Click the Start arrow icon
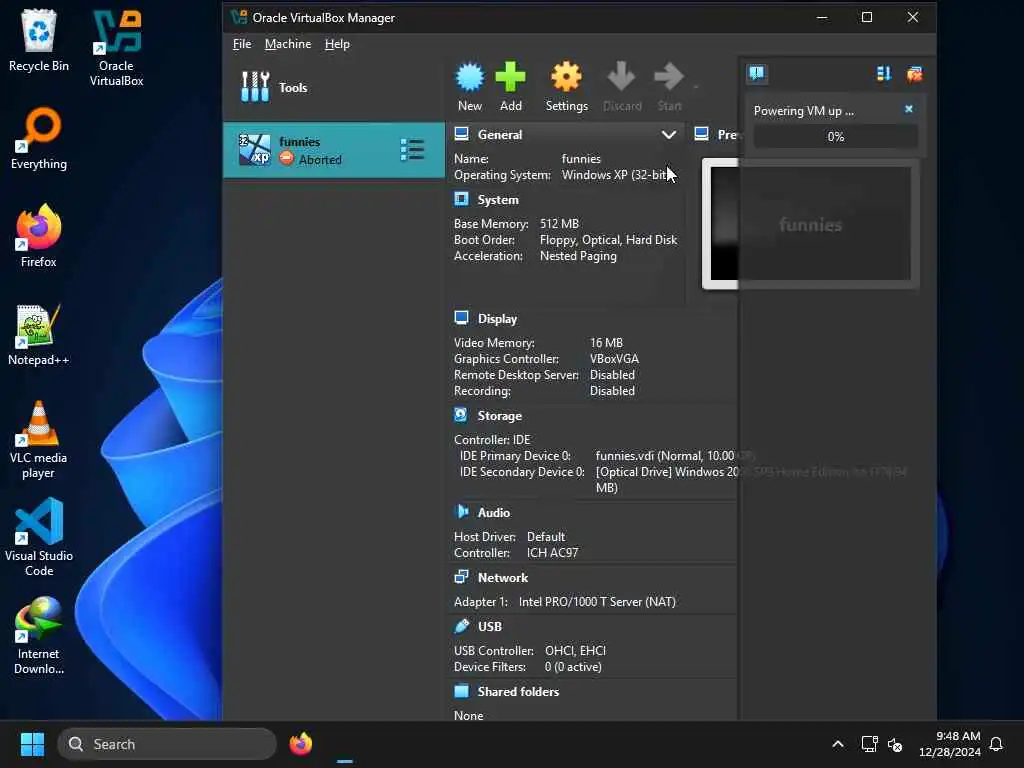Image resolution: width=1024 pixels, height=768 pixels. point(669,78)
